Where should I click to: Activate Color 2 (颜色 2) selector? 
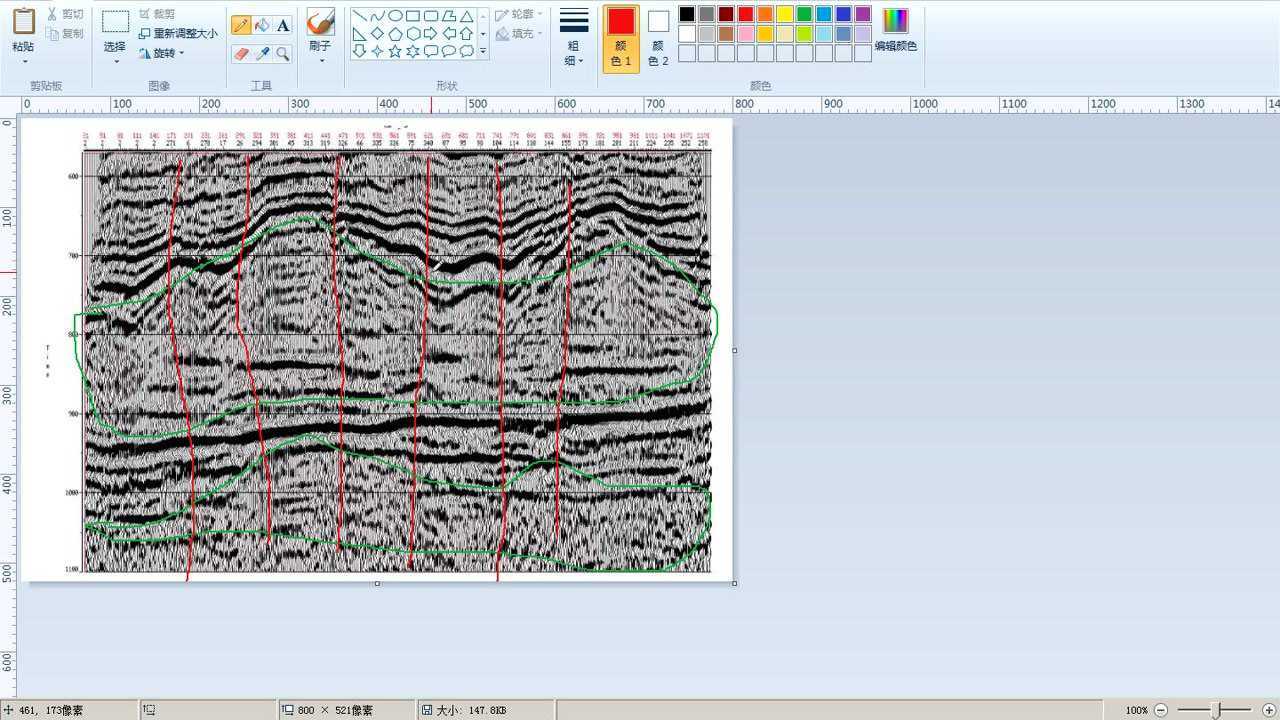pyautogui.click(x=657, y=38)
